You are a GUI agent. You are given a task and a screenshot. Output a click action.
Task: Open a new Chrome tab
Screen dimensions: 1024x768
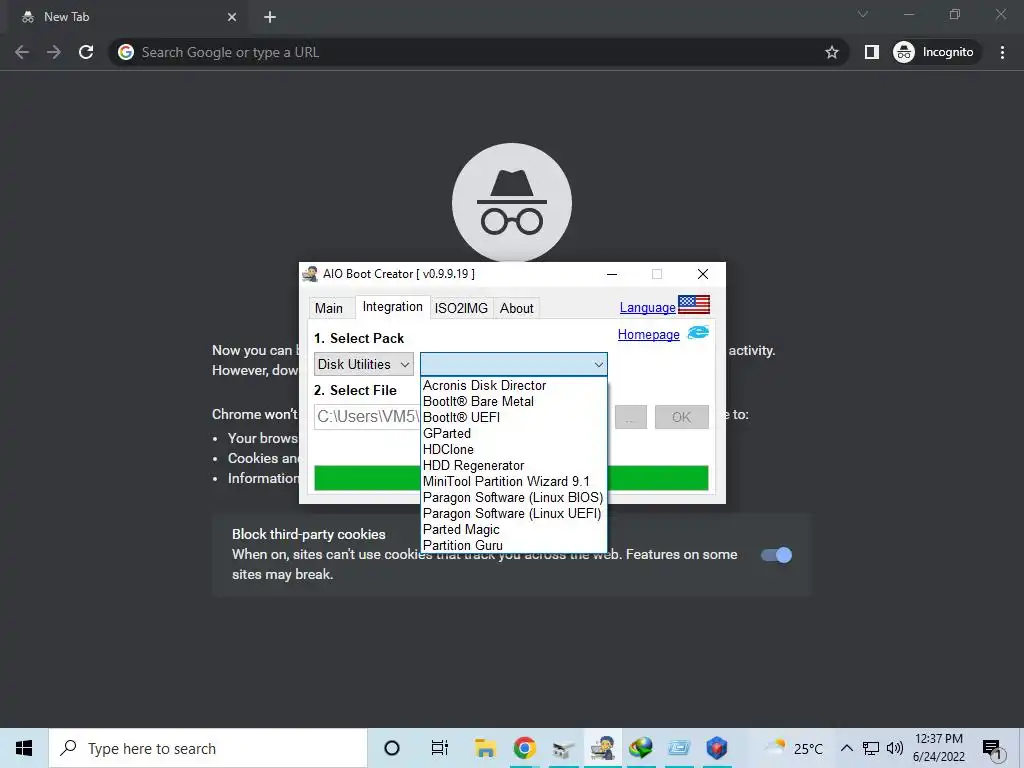(x=270, y=18)
